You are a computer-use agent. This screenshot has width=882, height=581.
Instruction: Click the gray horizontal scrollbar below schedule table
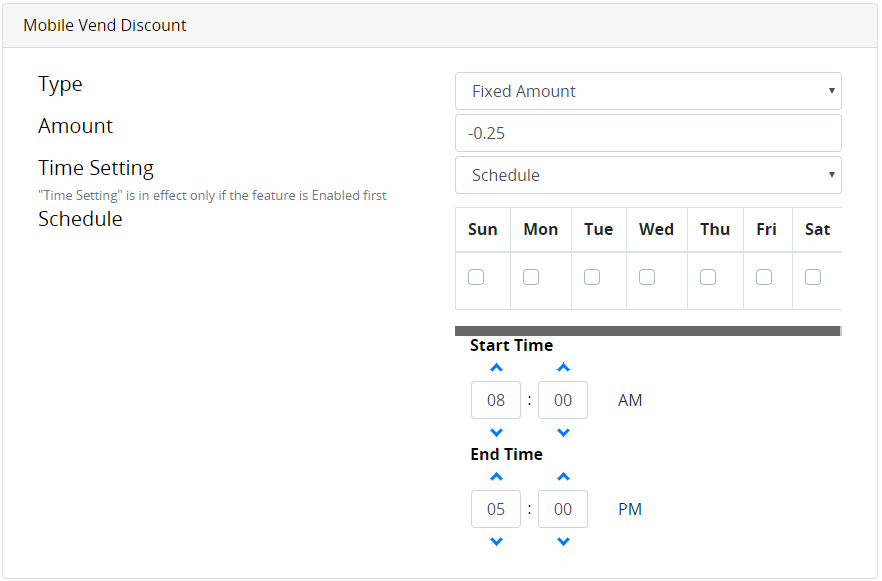pos(647,331)
